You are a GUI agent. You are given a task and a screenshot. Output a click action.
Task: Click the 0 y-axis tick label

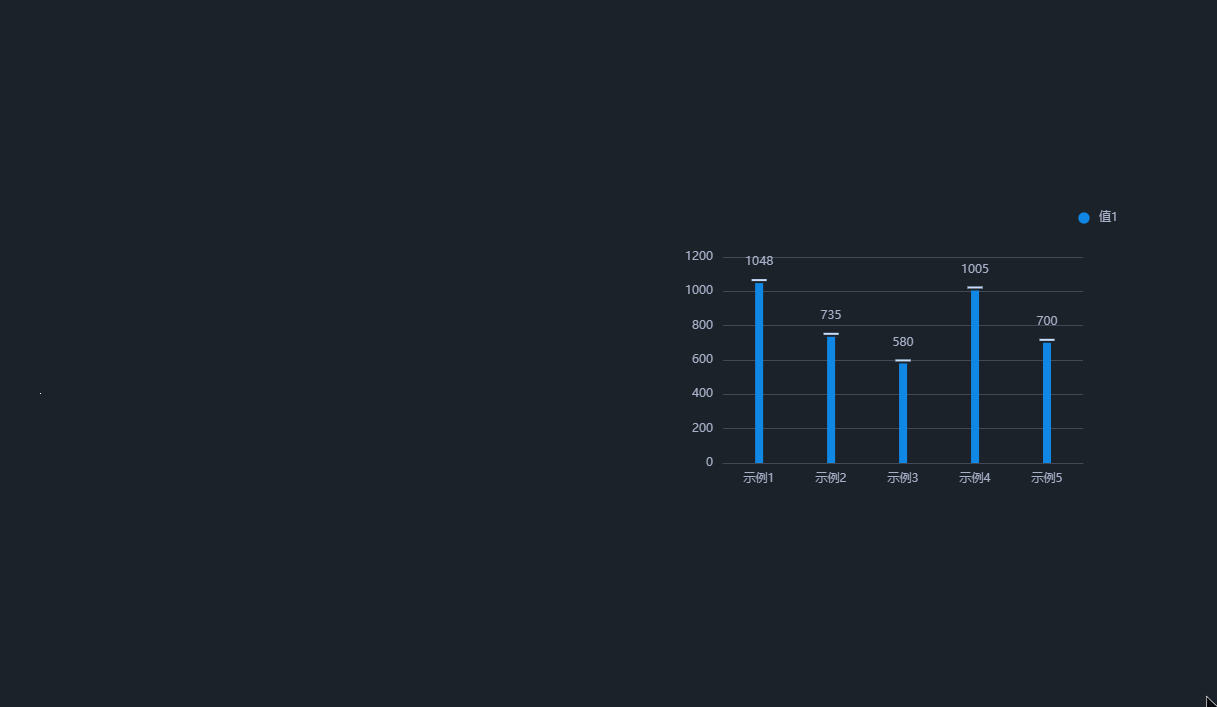click(x=710, y=462)
